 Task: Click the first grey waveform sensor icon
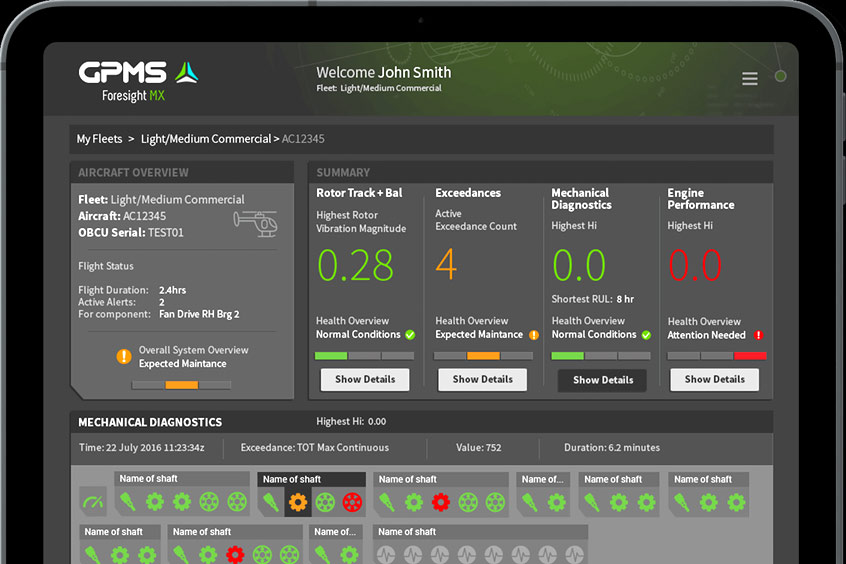388,554
